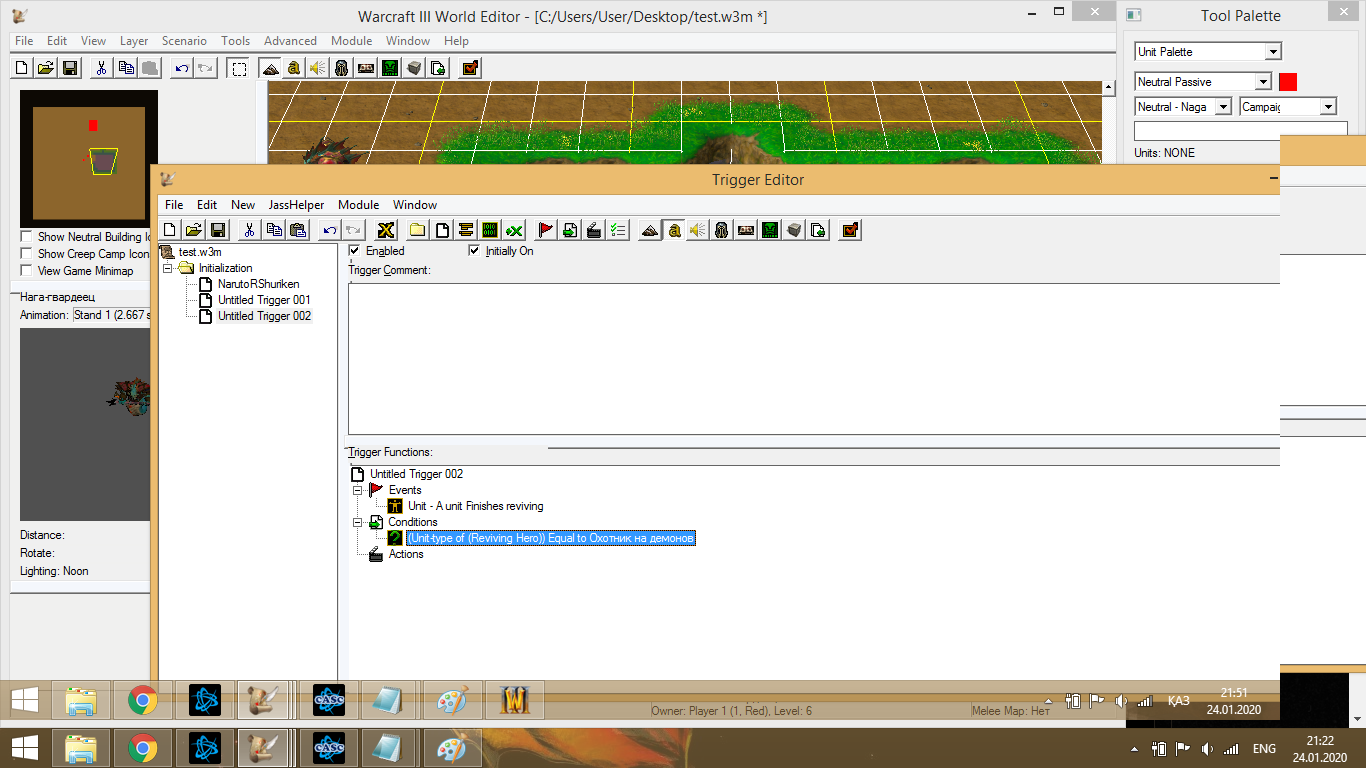Screen dimensions: 1366x768
Task: Click Test Map icon in World Editor toolbar
Action: click(470, 68)
